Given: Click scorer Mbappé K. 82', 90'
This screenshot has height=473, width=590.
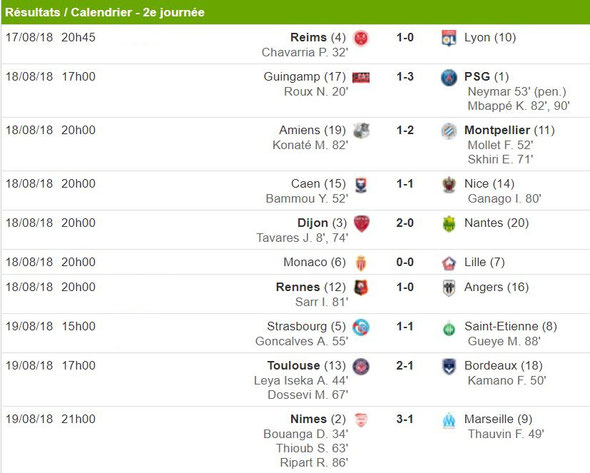Looking at the screenshot, I should click(x=519, y=106).
